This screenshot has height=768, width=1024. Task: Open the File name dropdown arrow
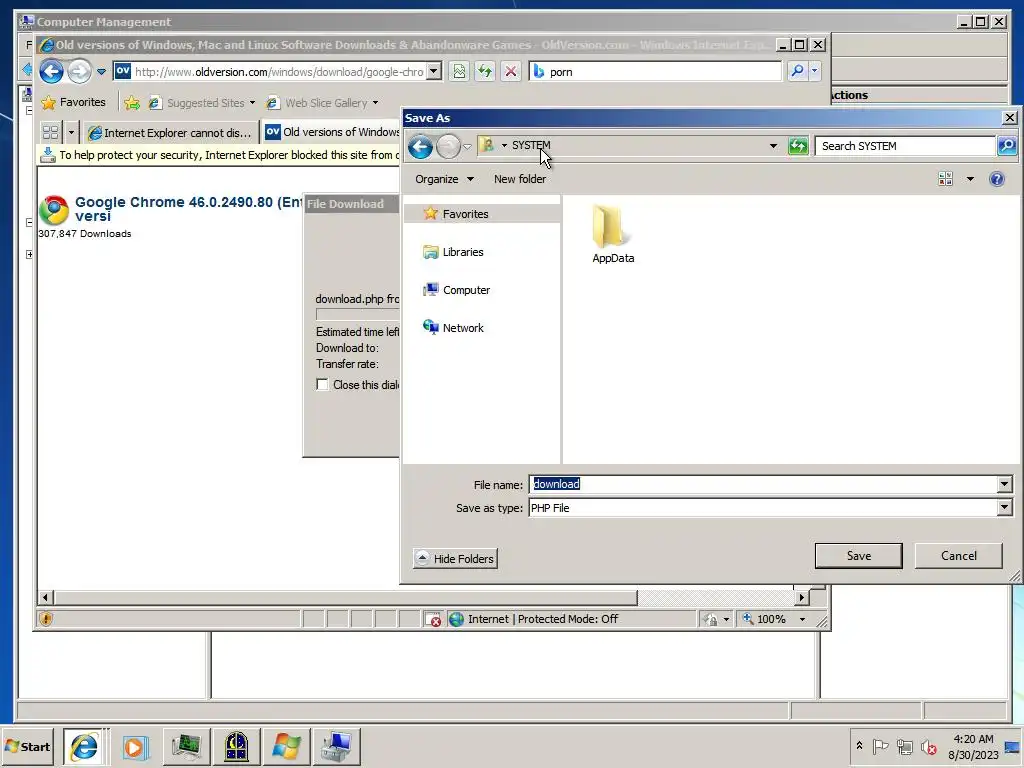[x=1004, y=484]
